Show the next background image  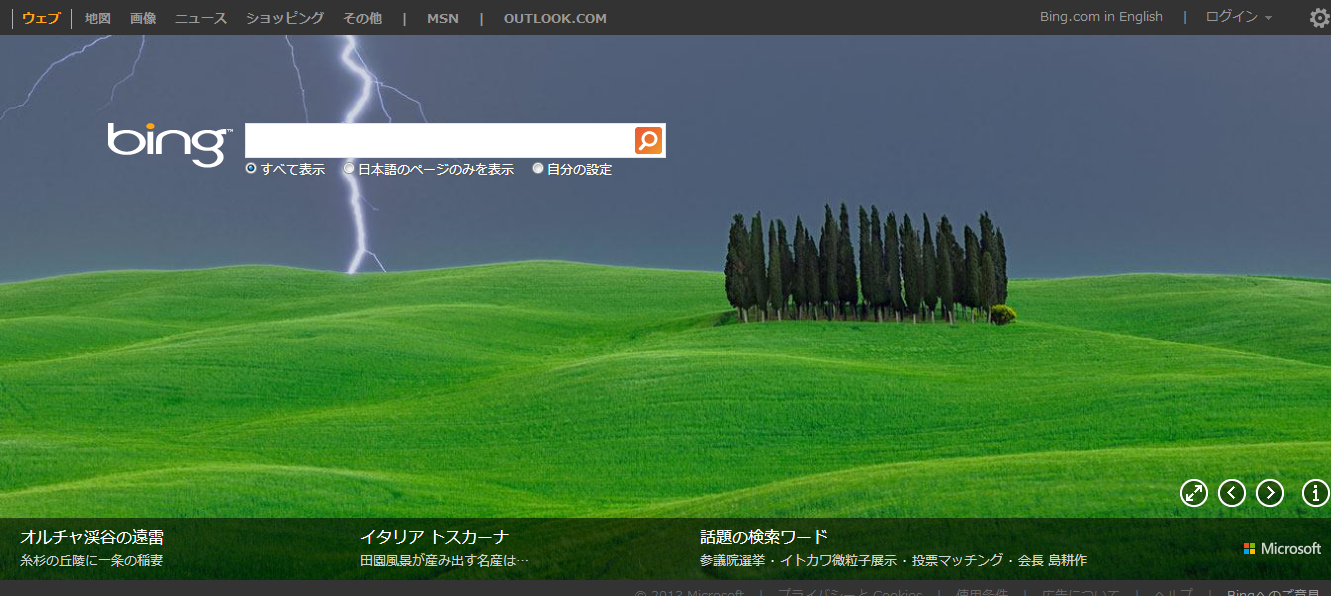[x=1270, y=493]
